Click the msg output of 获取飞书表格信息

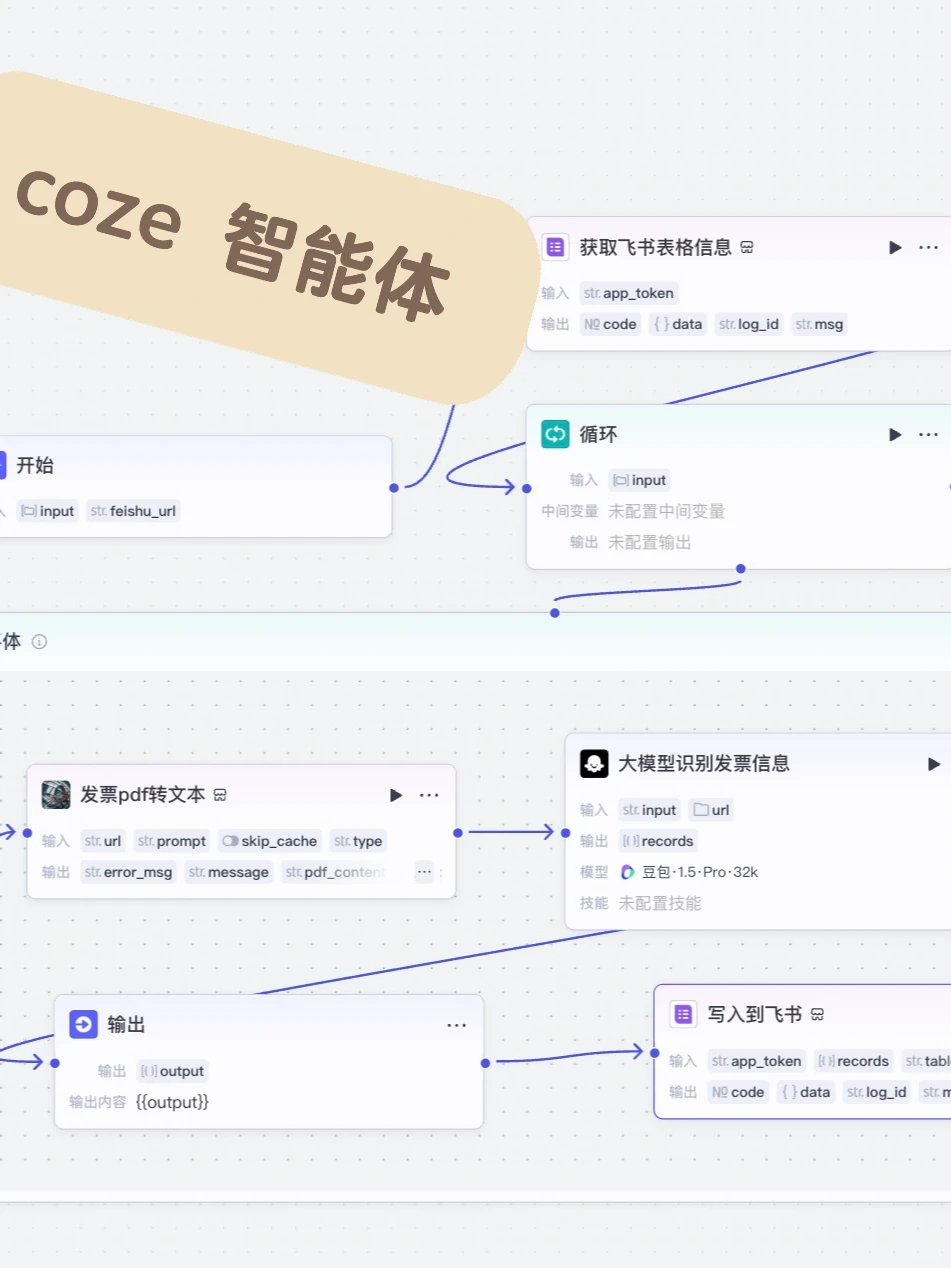[819, 324]
